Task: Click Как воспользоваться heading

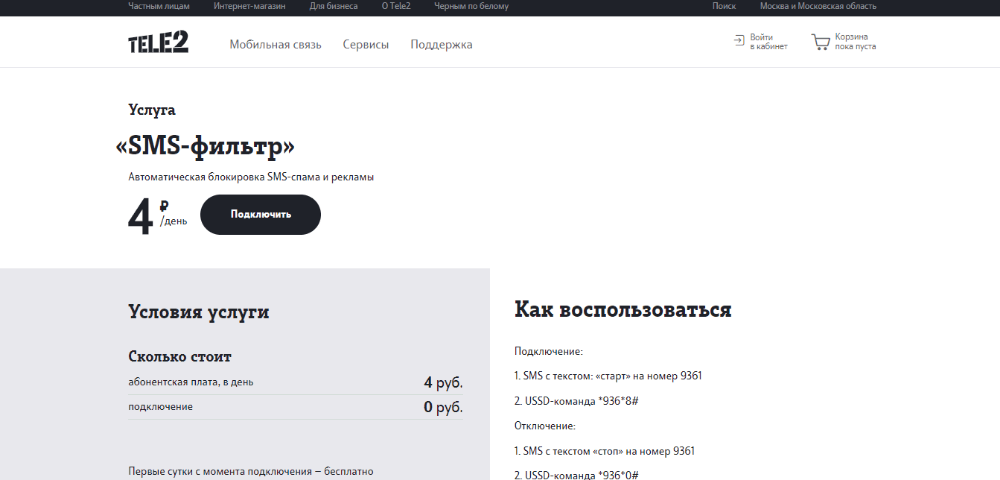Action: 622,310
